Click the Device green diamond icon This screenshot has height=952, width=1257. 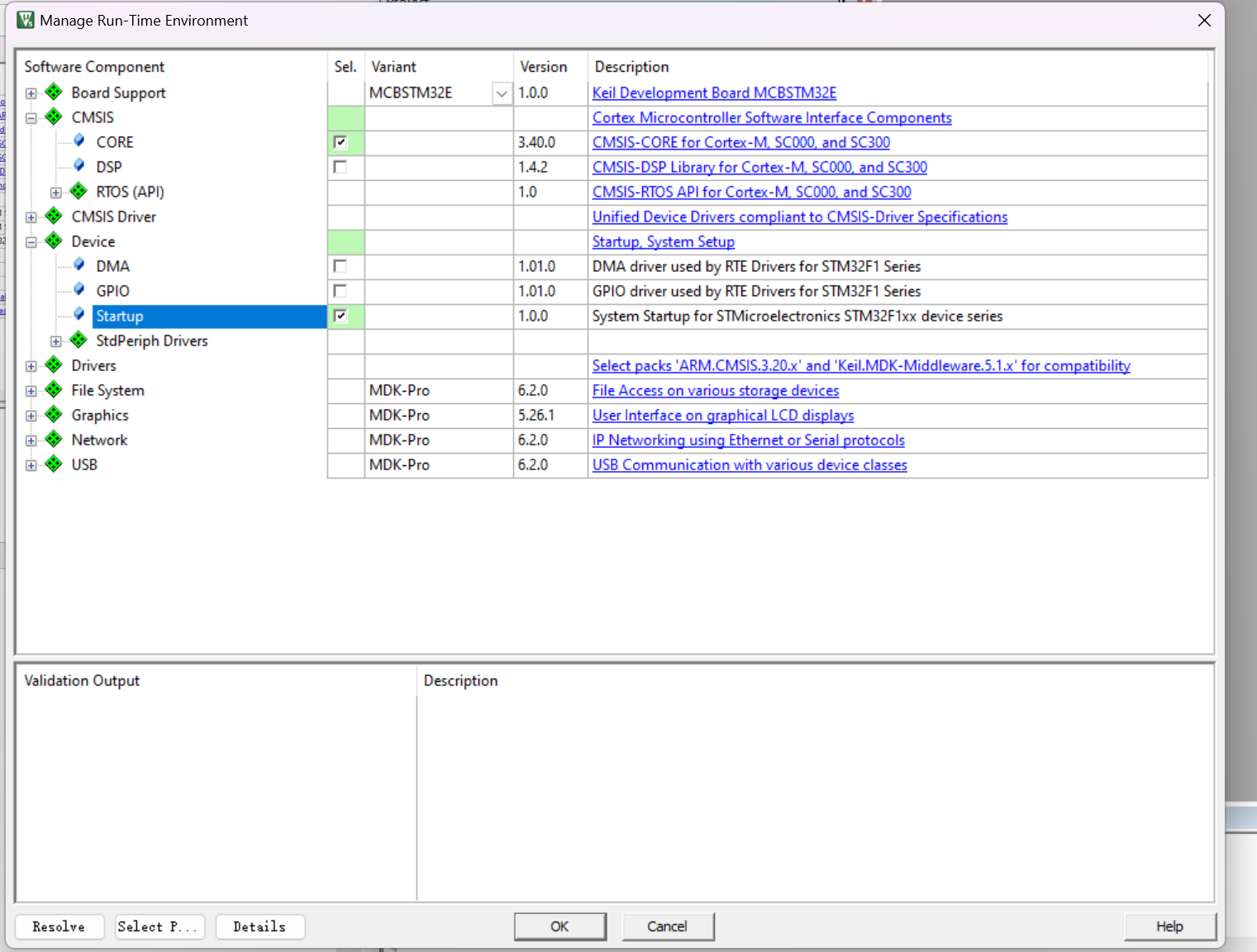54,240
